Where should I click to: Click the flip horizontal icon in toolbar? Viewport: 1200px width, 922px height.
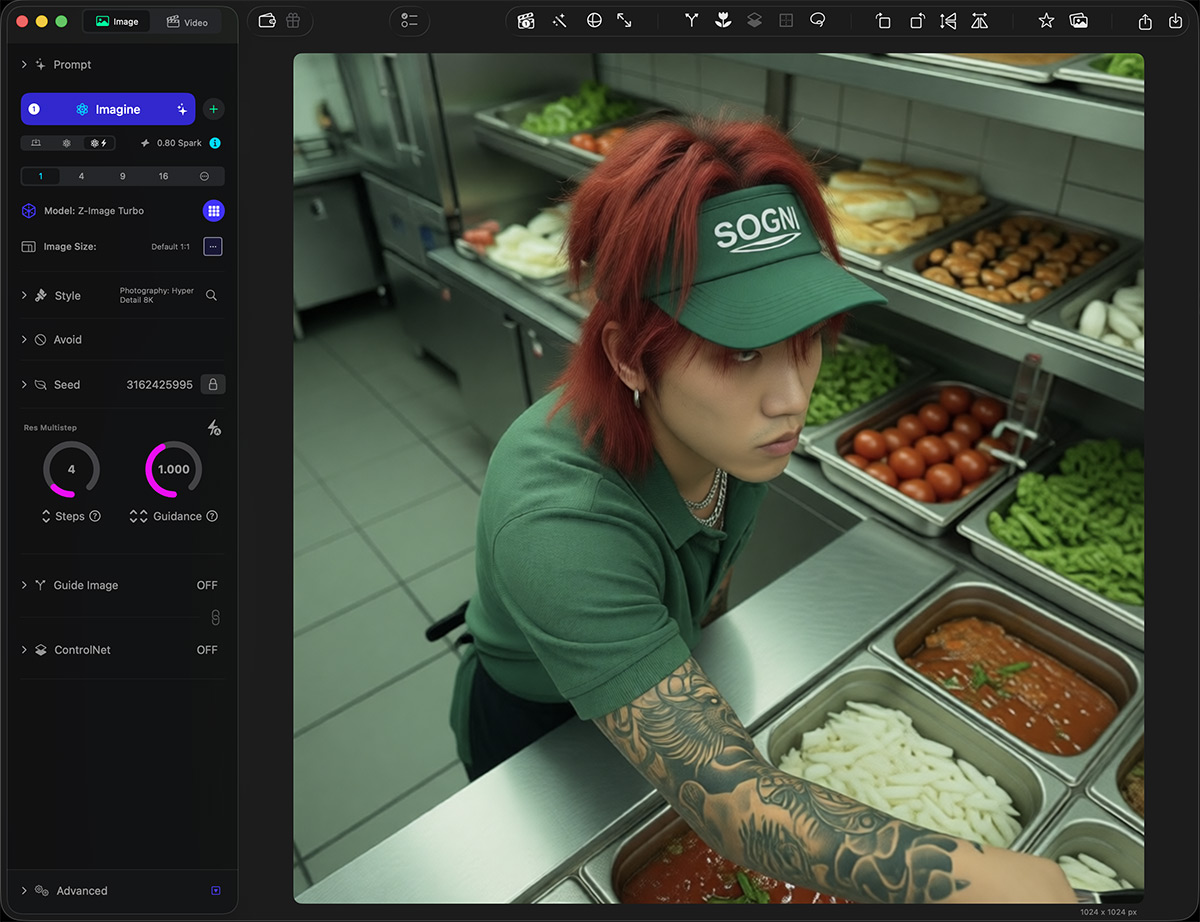[x=948, y=21]
